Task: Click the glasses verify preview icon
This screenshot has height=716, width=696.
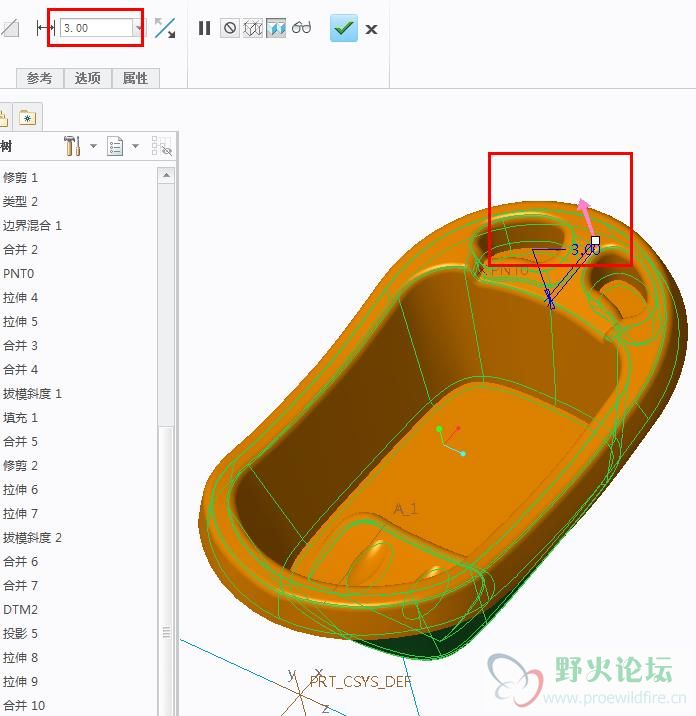Action: pos(301,28)
